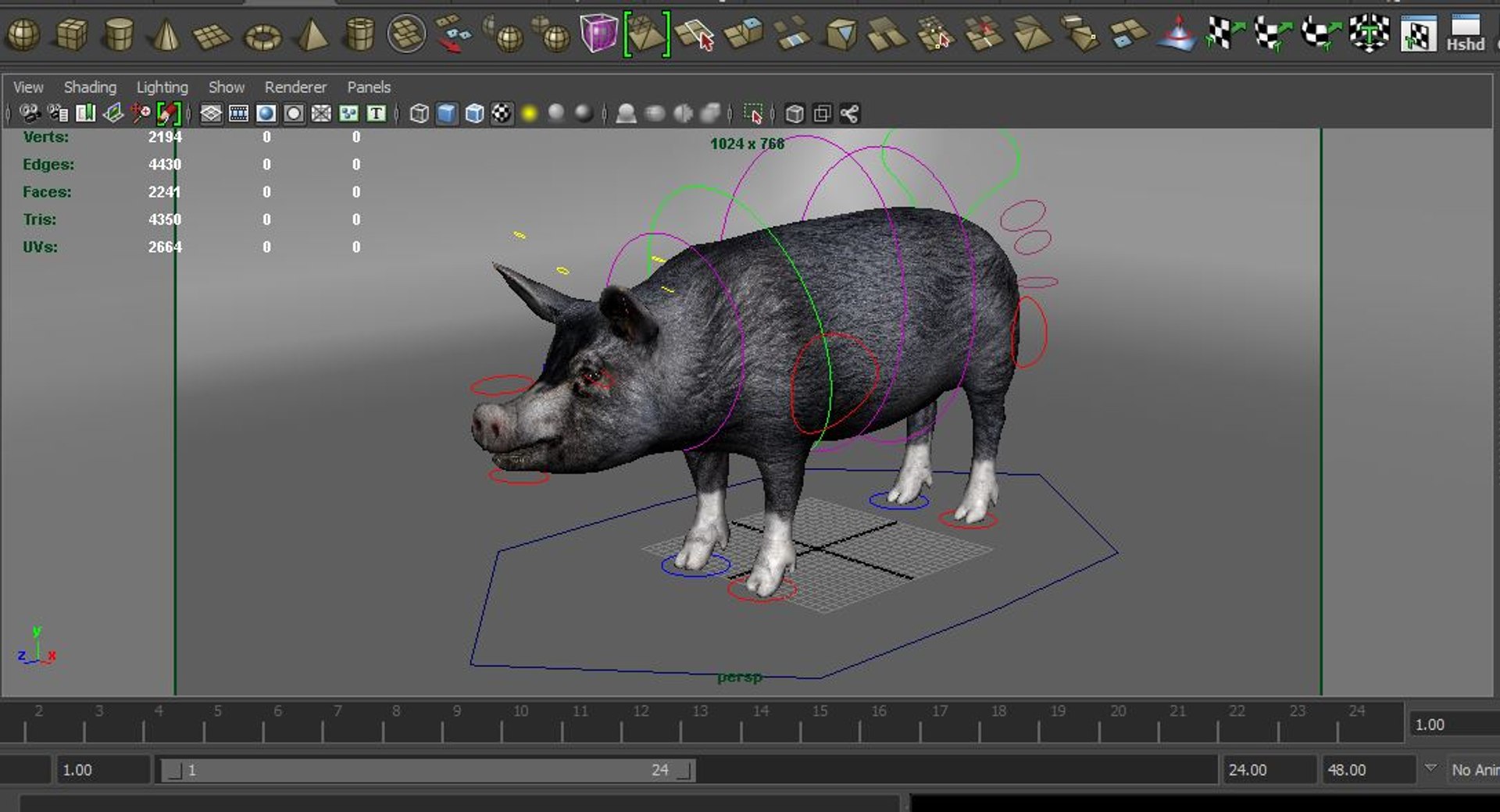This screenshot has height=812, width=1500.
Task: Toggle the resolution gate display
Action: [x=266, y=114]
